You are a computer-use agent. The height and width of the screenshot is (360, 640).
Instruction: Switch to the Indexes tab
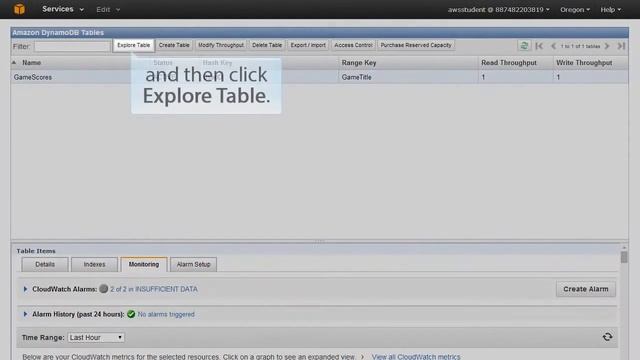tap(94, 264)
